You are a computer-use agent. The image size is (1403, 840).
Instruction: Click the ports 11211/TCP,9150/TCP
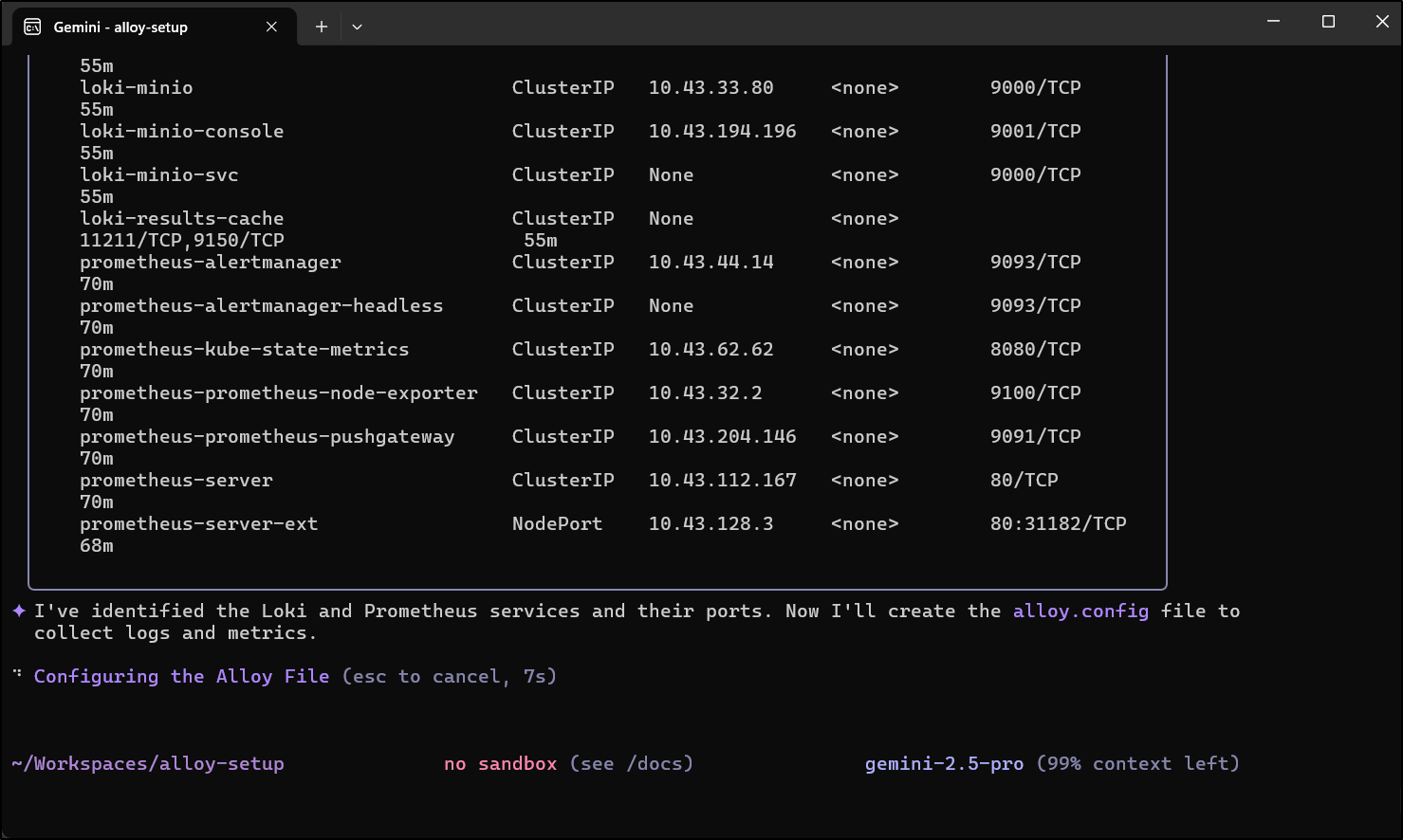coord(182,241)
